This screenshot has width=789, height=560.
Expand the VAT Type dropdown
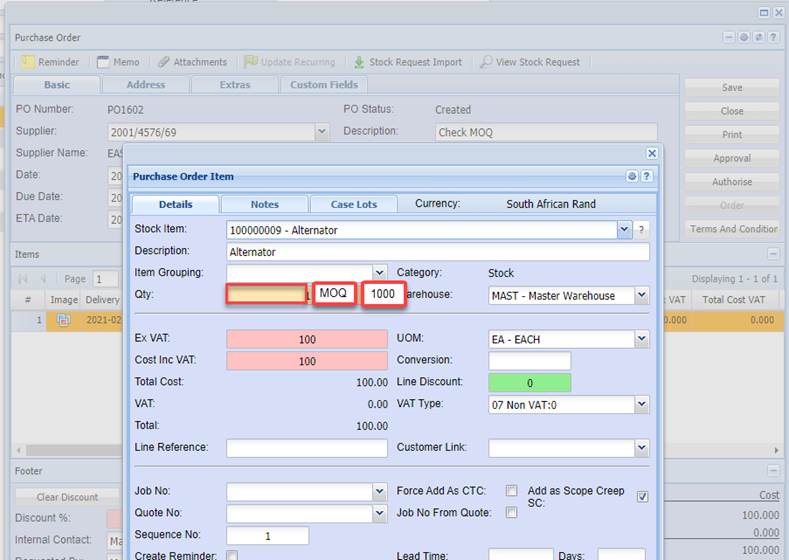(x=641, y=405)
